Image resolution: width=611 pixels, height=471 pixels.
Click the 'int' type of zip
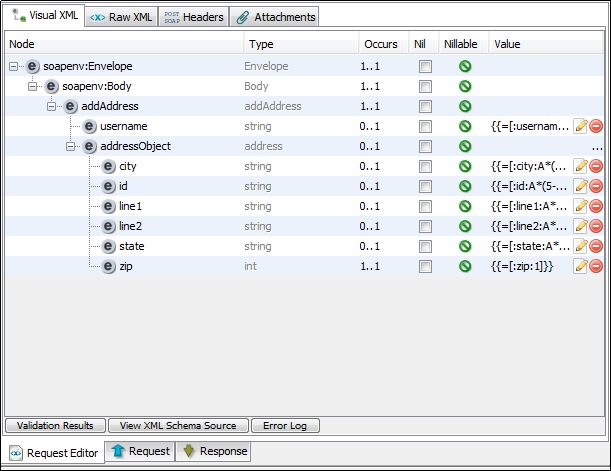251,266
